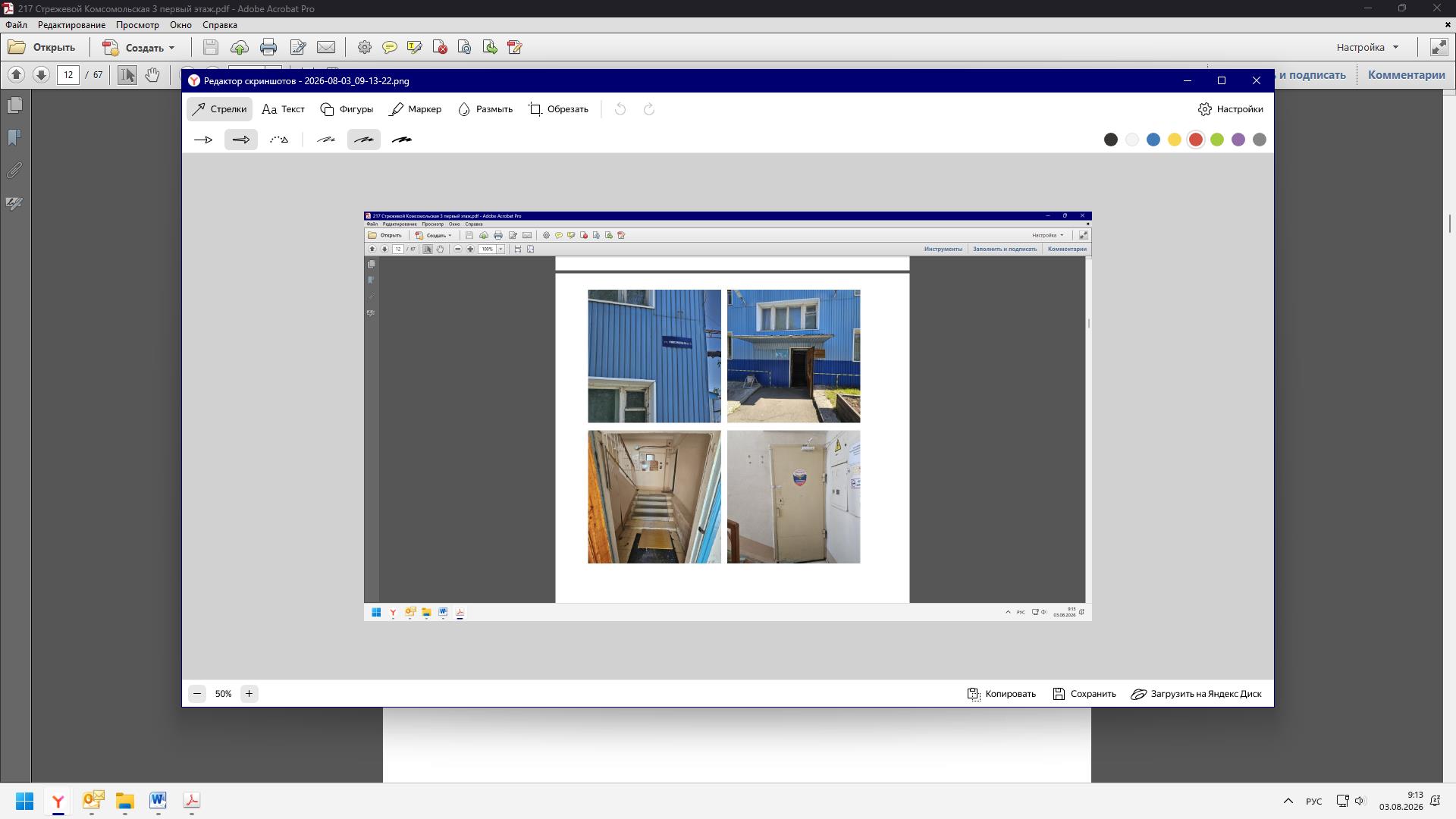Open Word from the taskbar
The image size is (1456, 819).
tap(158, 801)
